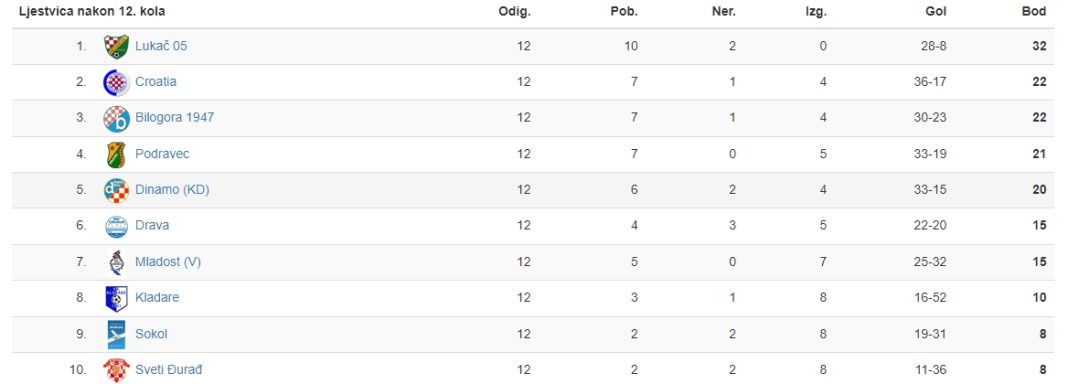This screenshot has height=384, width=1068.
Task: Click the Sokol club logo
Action: [x=116, y=334]
